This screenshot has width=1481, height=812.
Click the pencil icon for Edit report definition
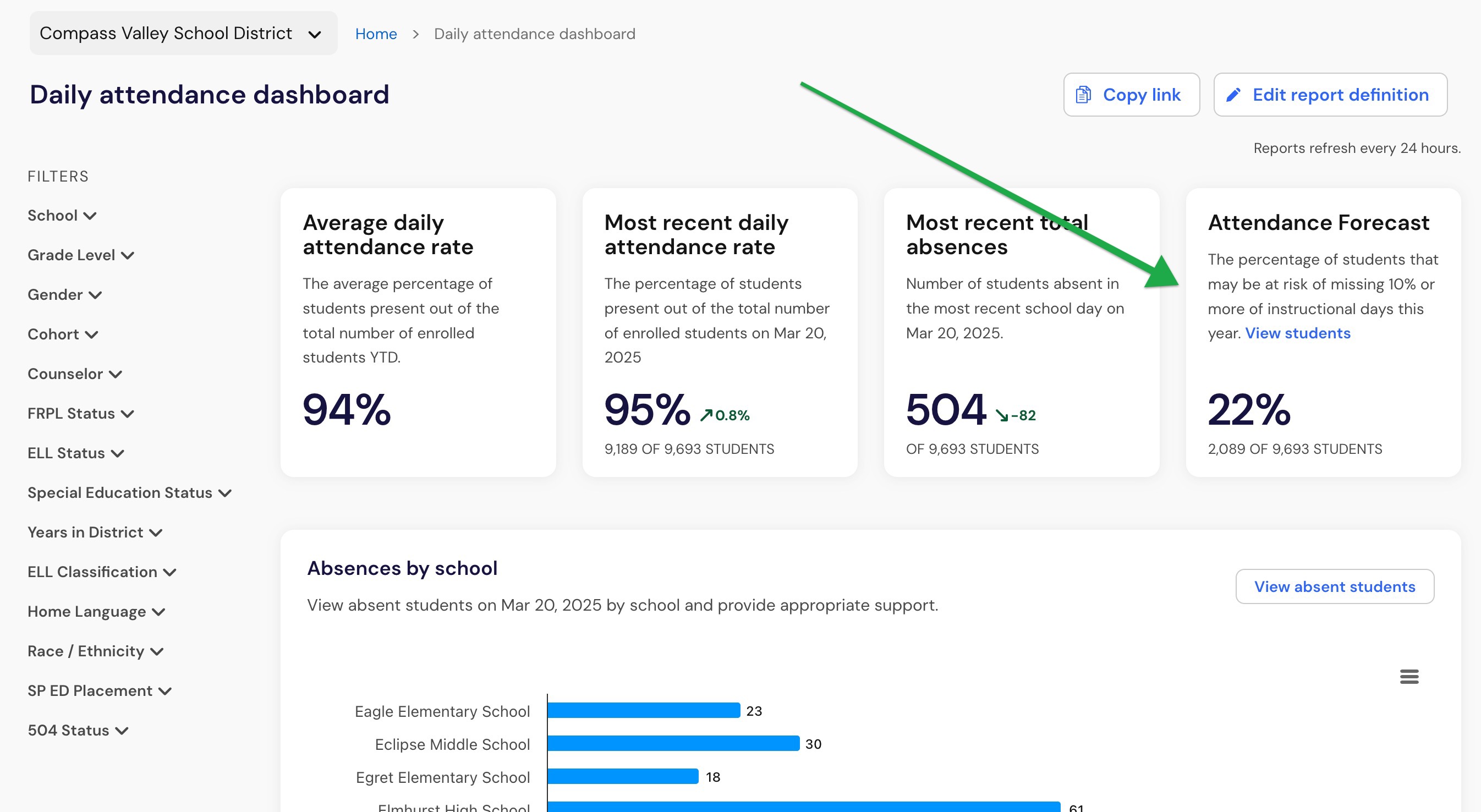(1233, 95)
